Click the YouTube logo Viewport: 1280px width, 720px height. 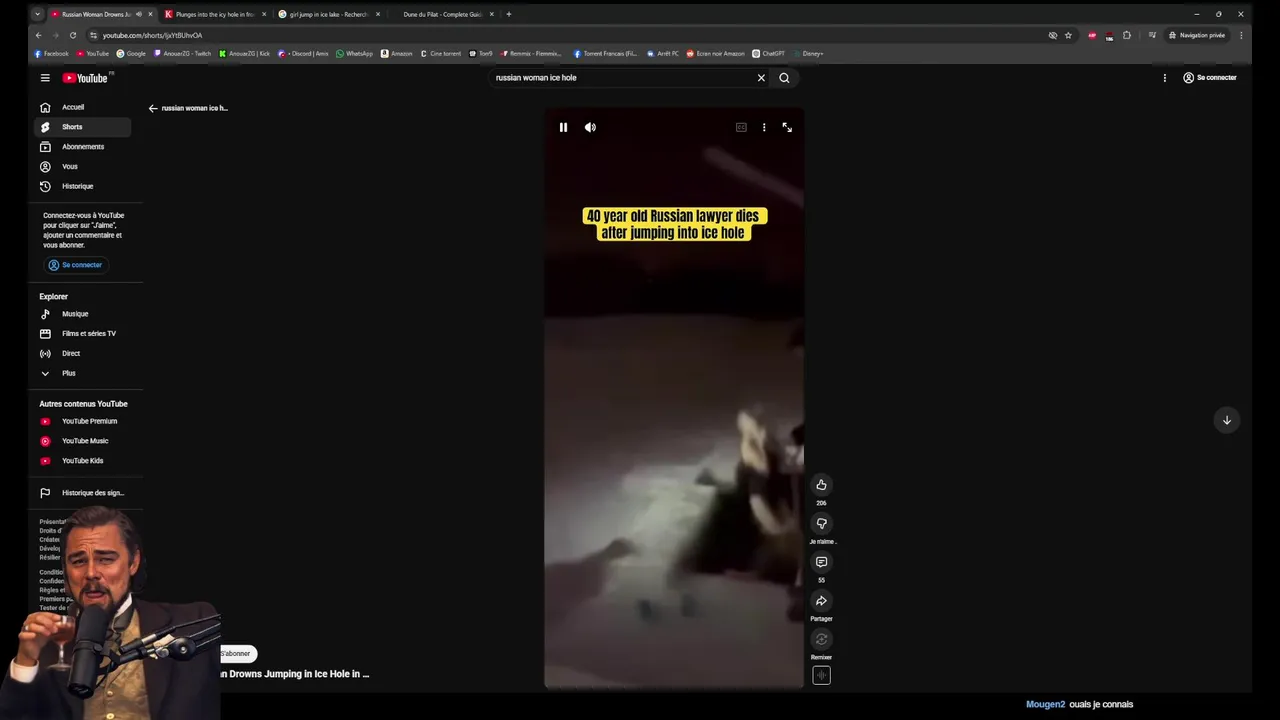click(x=87, y=78)
